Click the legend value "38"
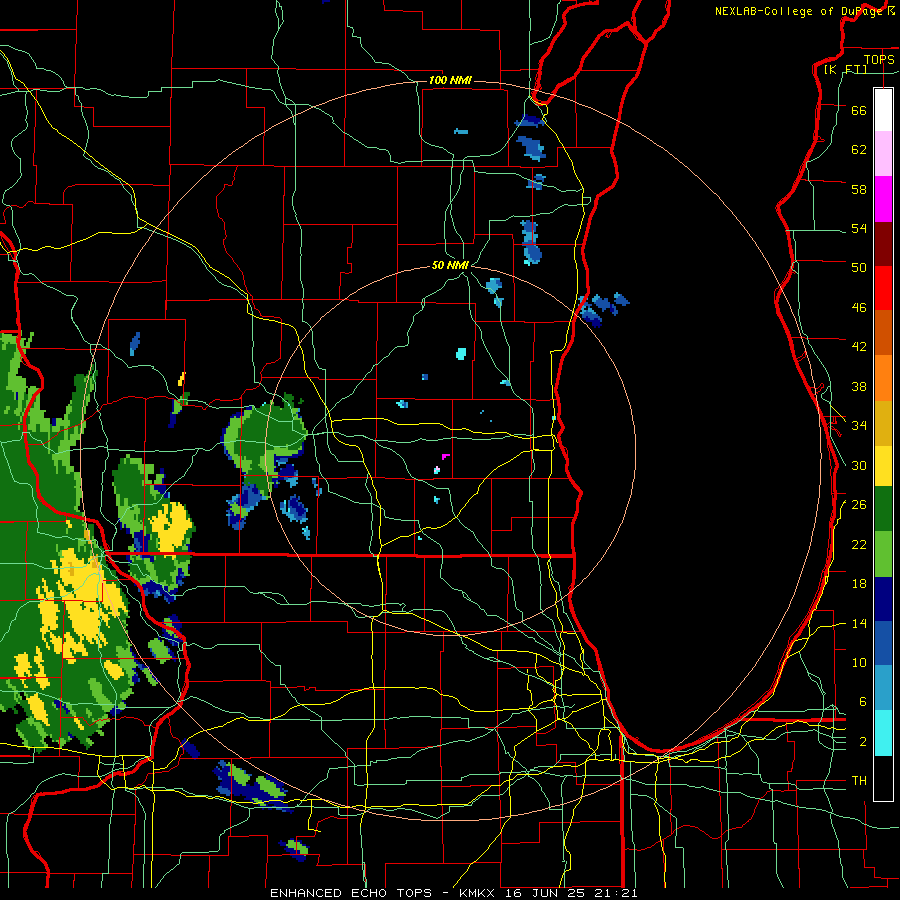900x900 pixels. tap(859, 386)
